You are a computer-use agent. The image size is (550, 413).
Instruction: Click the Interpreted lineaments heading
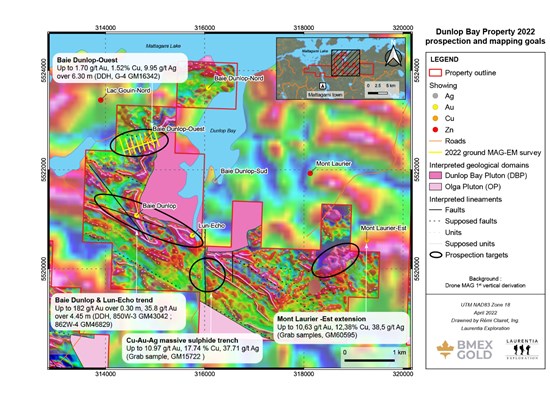click(x=465, y=199)
